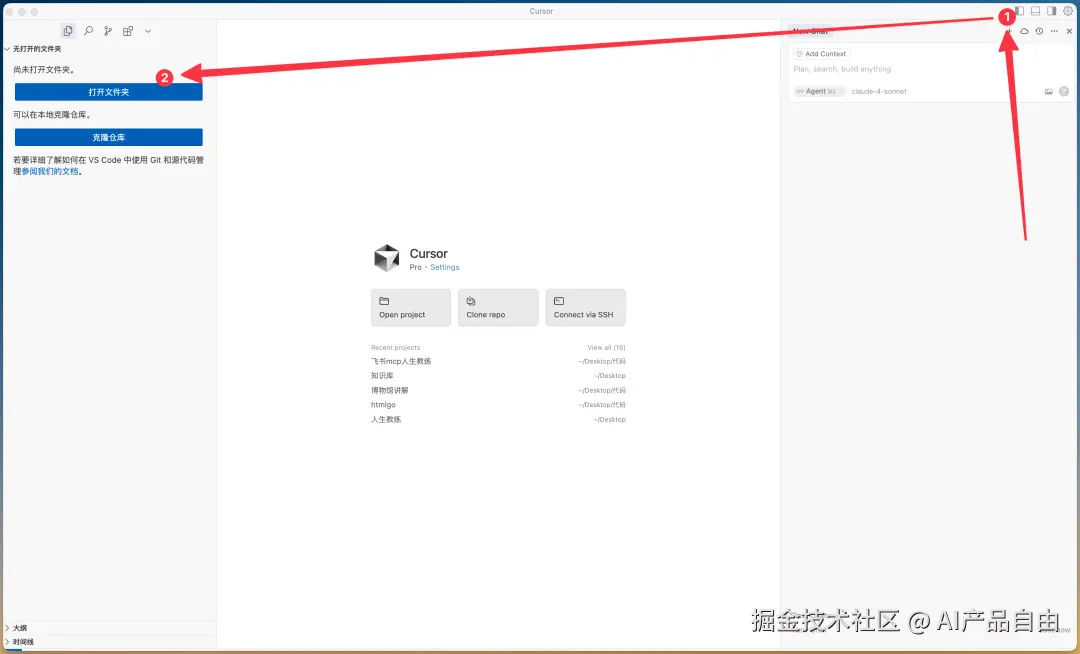
Task: Open the chat panel more-actions ellipsis
Action: click(1054, 31)
